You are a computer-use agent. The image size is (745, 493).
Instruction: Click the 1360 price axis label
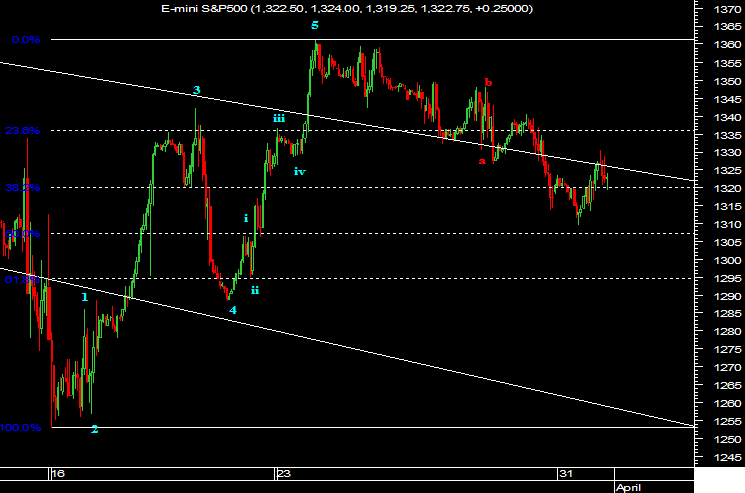click(x=727, y=45)
